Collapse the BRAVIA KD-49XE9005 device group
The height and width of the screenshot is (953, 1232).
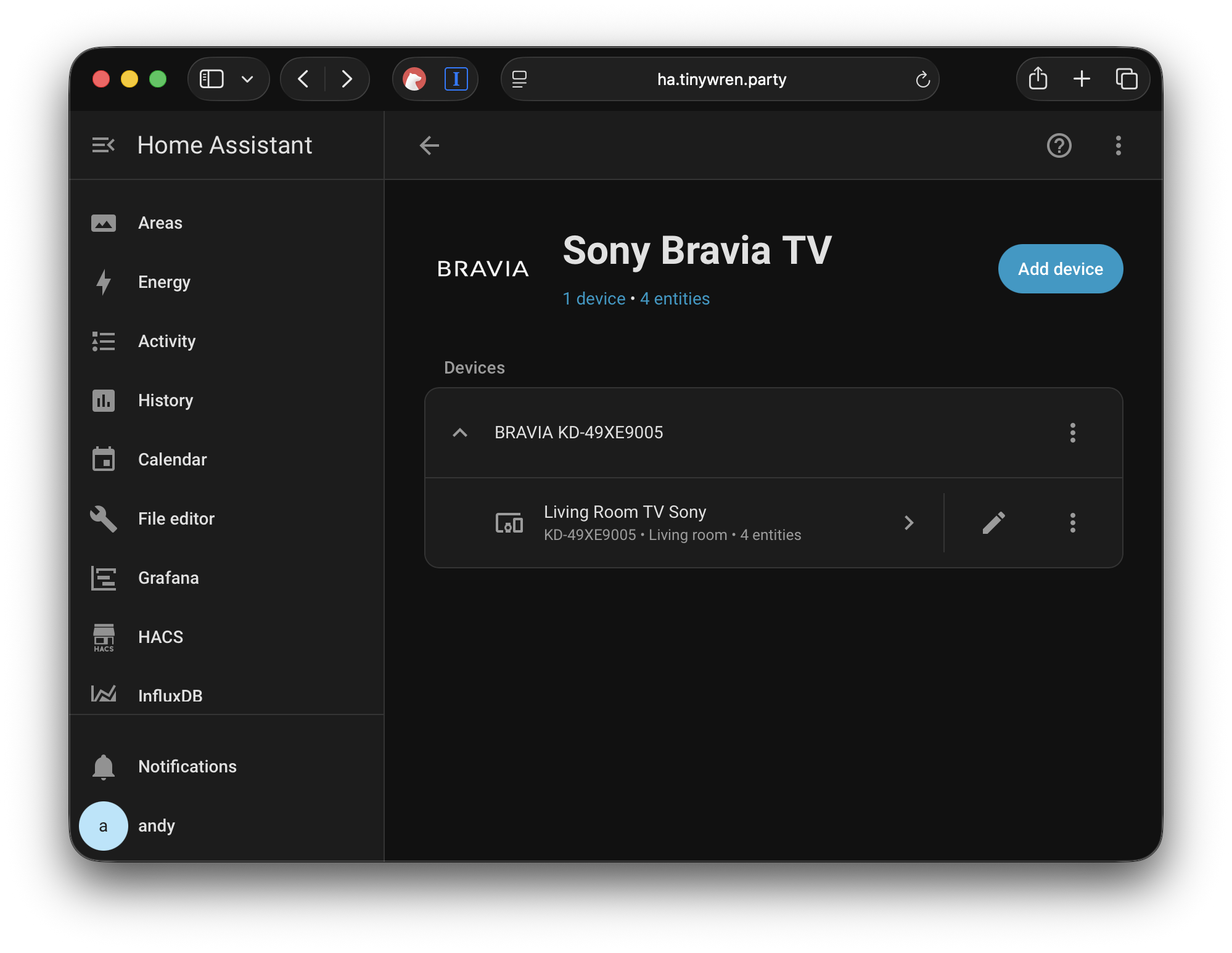pyautogui.click(x=460, y=432)
